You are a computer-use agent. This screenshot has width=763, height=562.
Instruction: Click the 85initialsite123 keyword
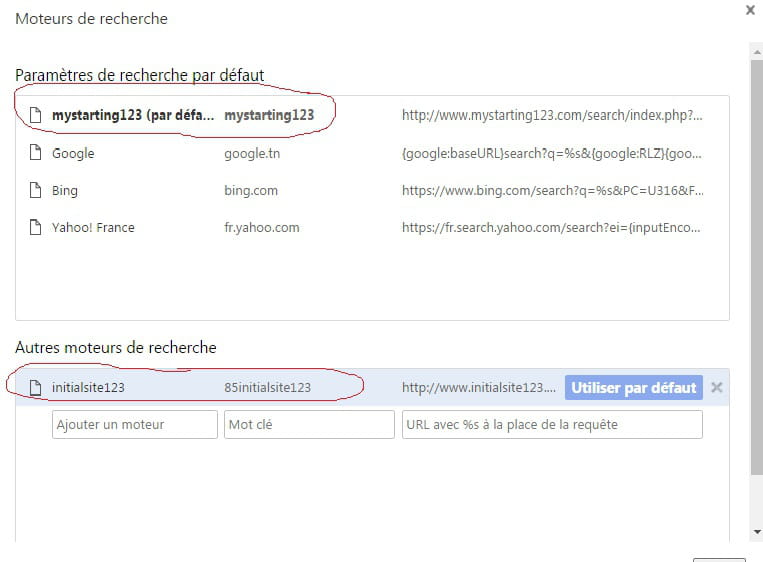[267, 387]
